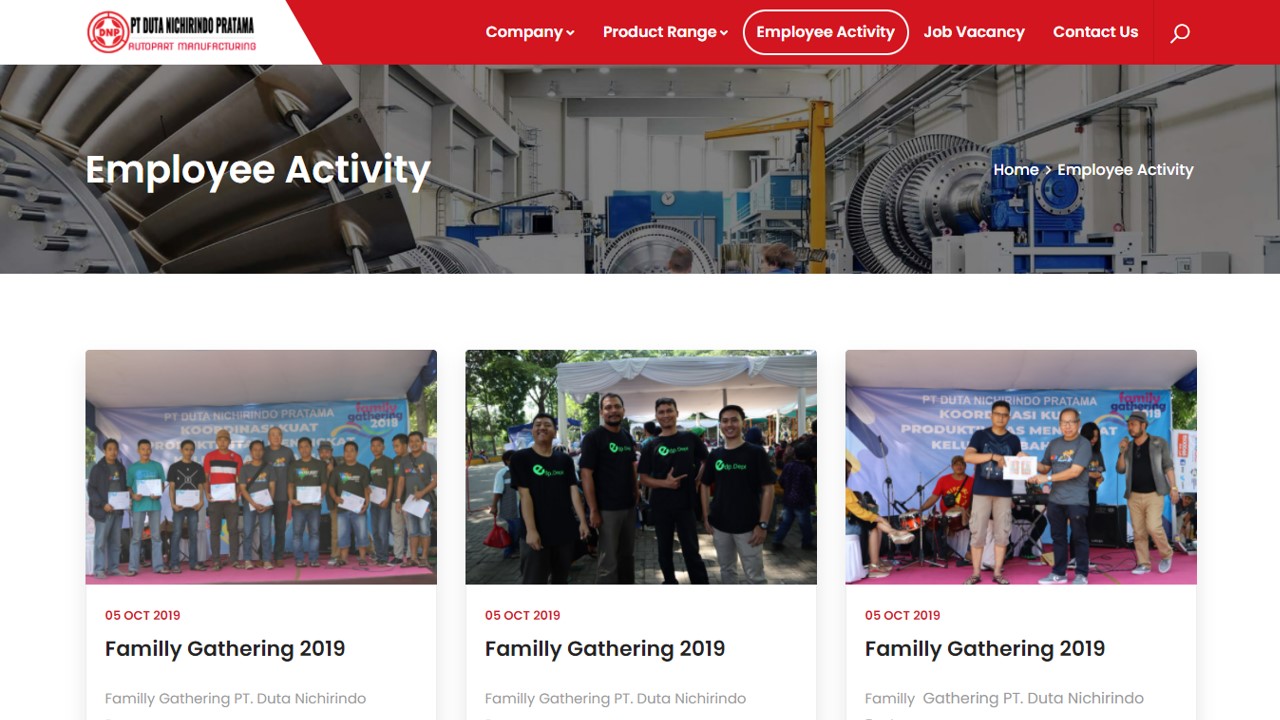Expand the Company menu chevron
The width and height of the screenshot is (1280, 720).
(570, 33)
